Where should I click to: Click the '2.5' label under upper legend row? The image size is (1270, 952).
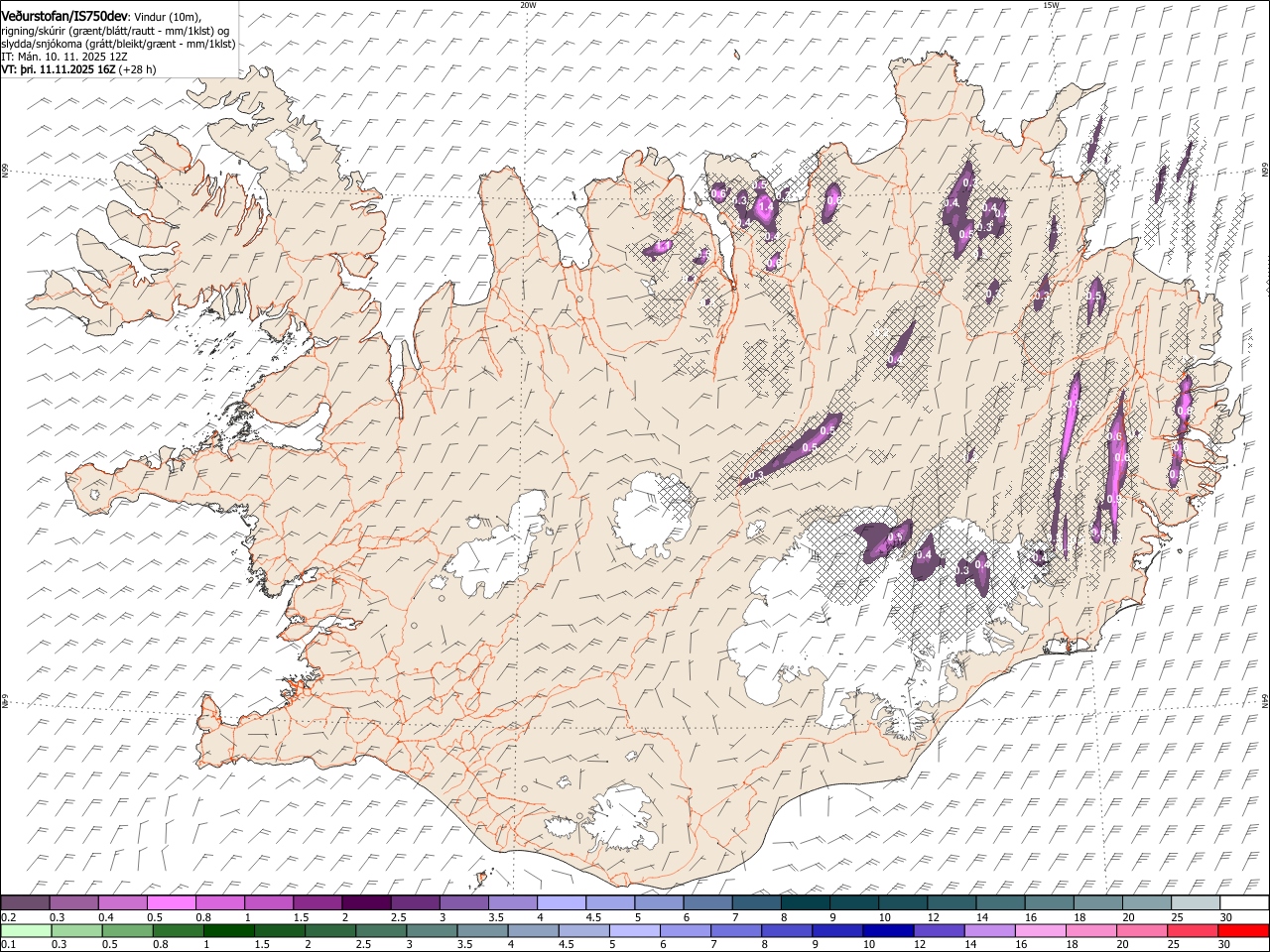(x=398, y=917)
